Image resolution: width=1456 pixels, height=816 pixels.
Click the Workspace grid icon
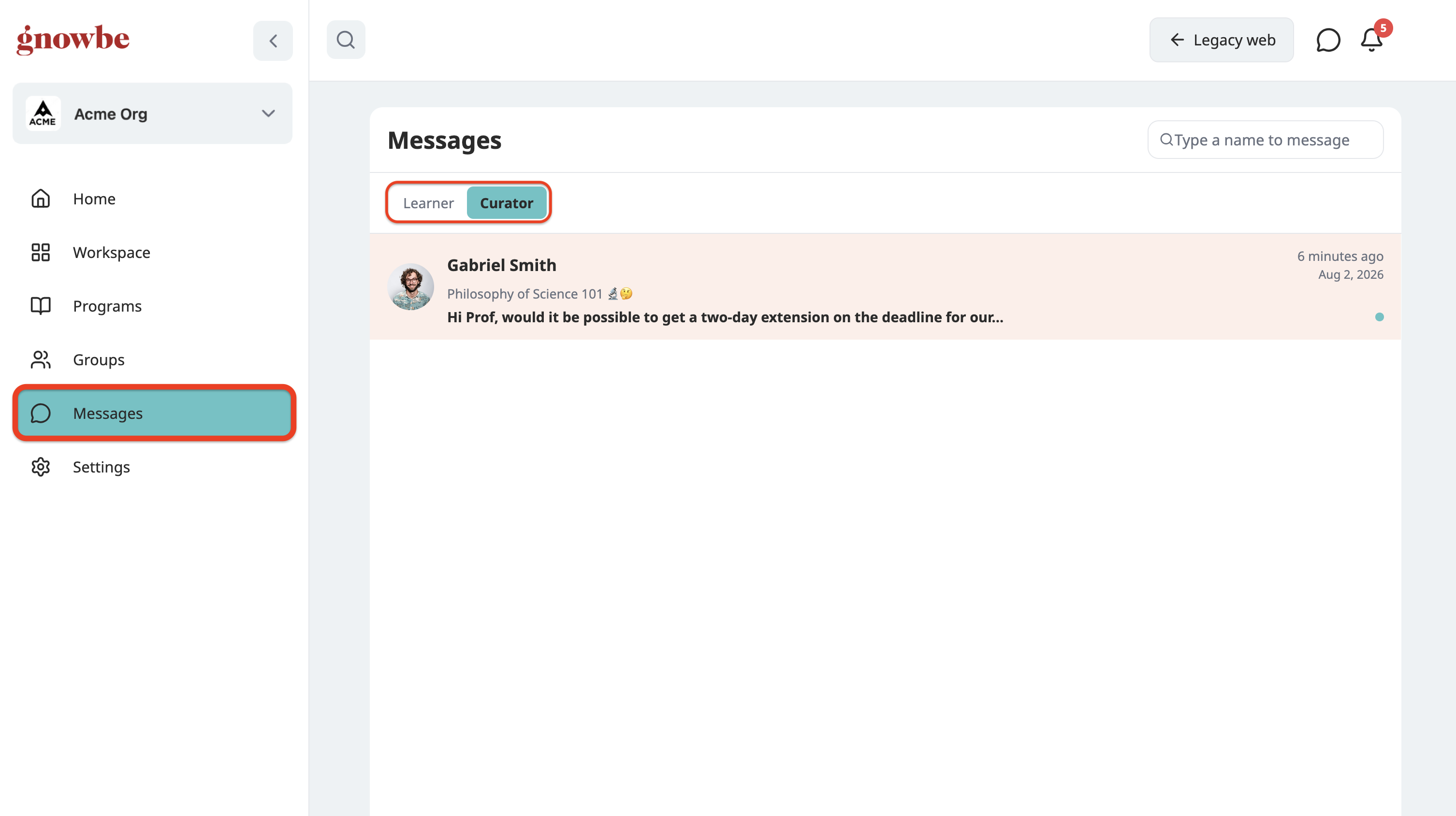click(x=41, y=252)
